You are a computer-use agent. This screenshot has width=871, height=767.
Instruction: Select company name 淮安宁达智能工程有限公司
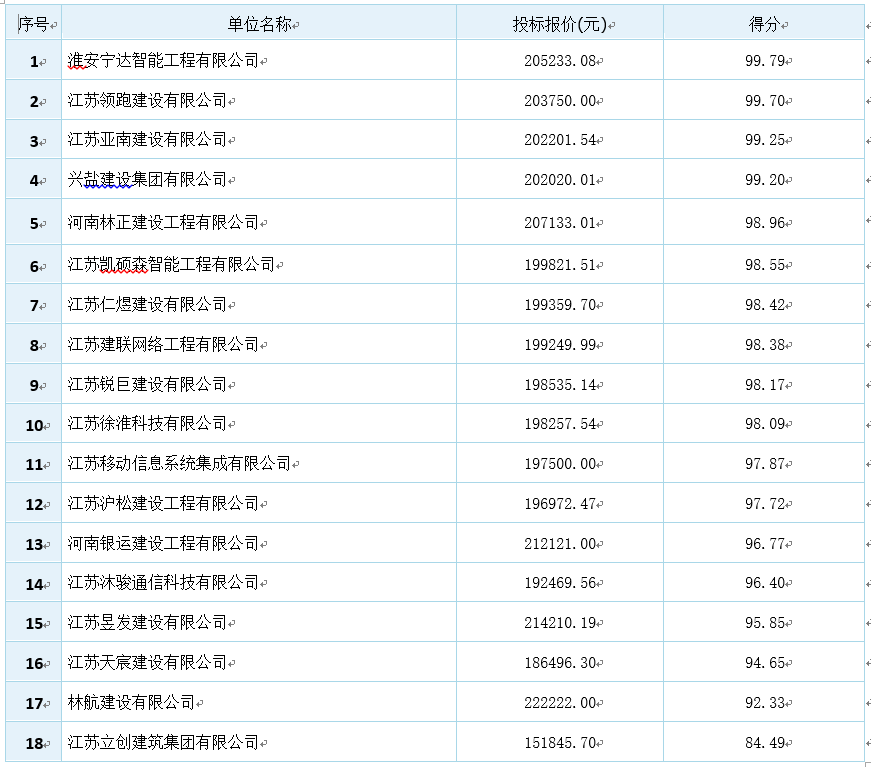click(x=163, y=60)
